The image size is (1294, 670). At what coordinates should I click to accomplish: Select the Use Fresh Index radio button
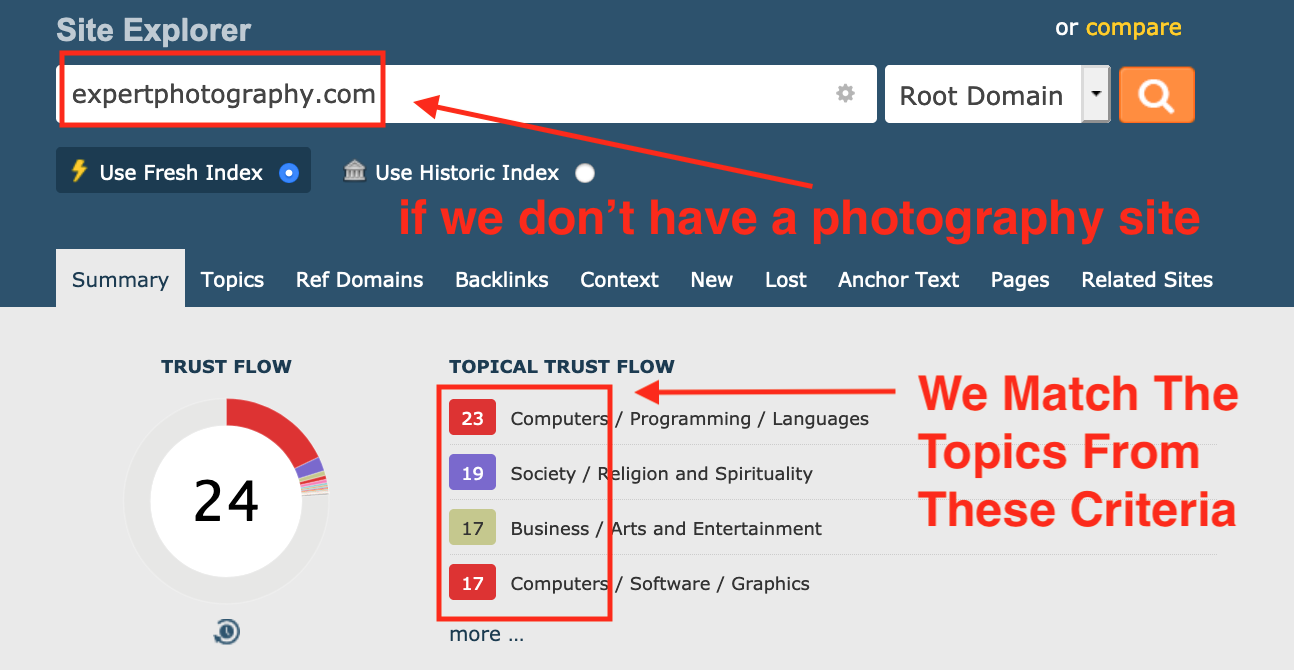[x=289, y=173]
